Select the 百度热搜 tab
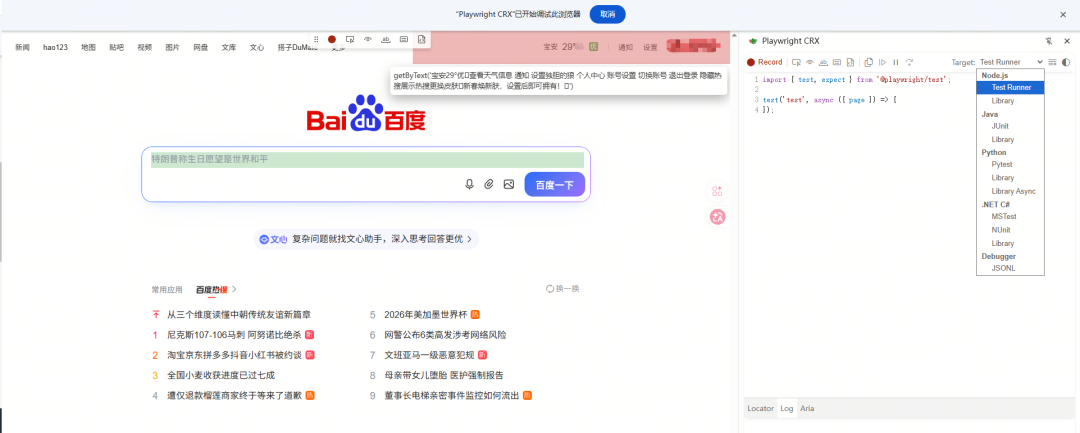1080x433 pixels. [x=211, y=290]
